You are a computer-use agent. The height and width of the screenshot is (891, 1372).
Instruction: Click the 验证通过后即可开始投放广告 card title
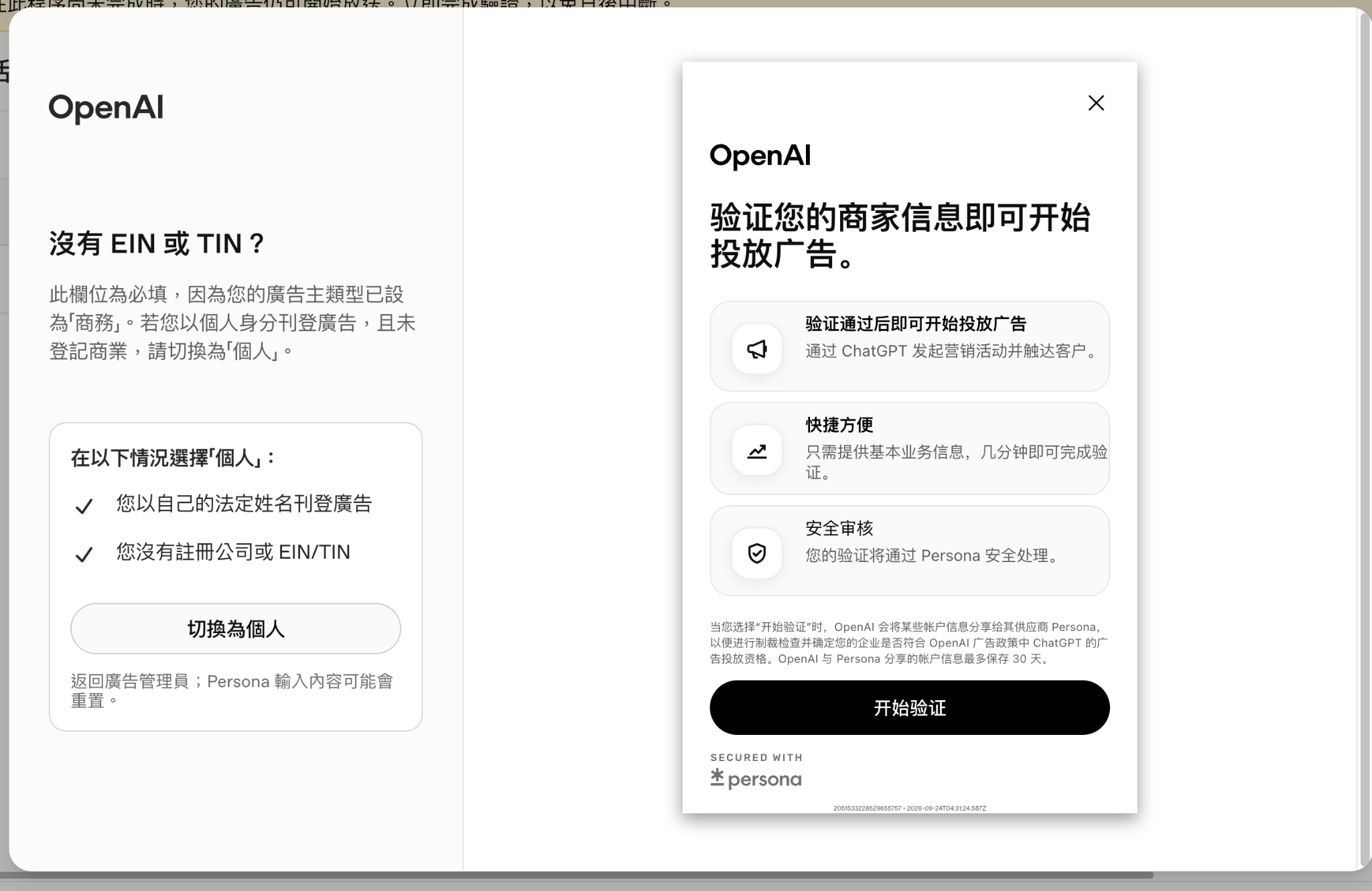point(916,324)
